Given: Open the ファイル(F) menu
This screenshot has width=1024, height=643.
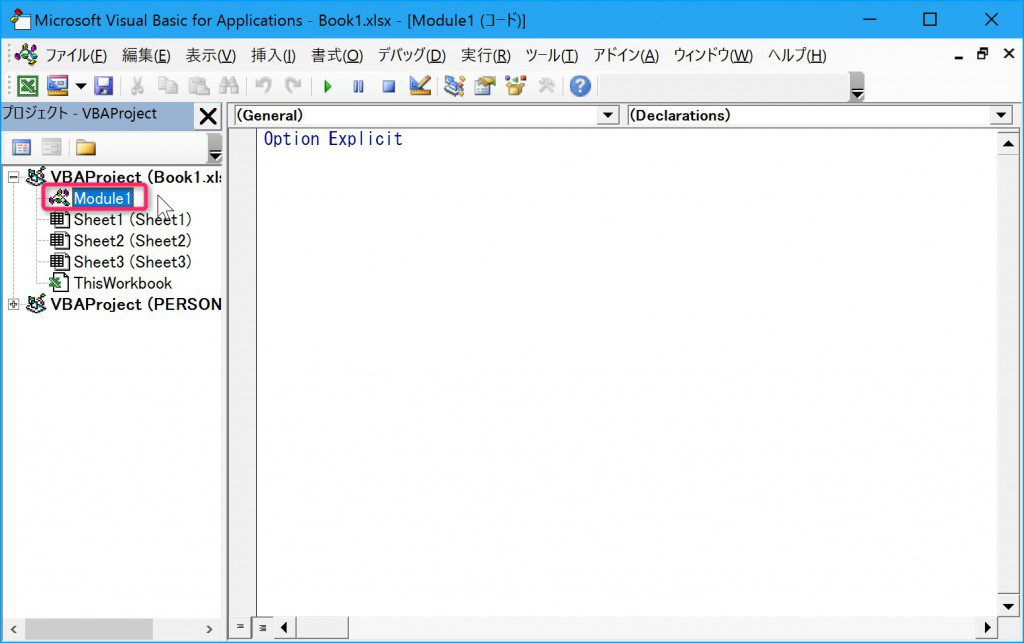Looking at the screenshot, I should (x=76, y=55).
